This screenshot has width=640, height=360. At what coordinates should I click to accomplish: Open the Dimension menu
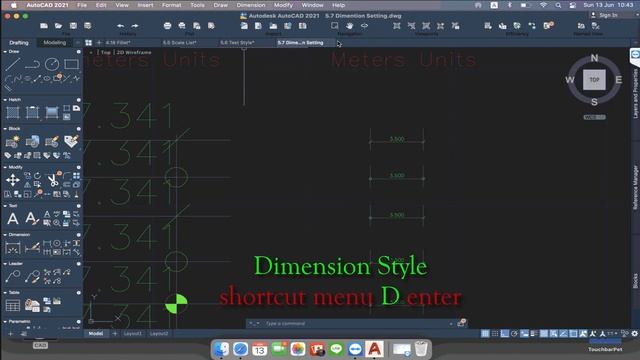click(x=251, y=5)
